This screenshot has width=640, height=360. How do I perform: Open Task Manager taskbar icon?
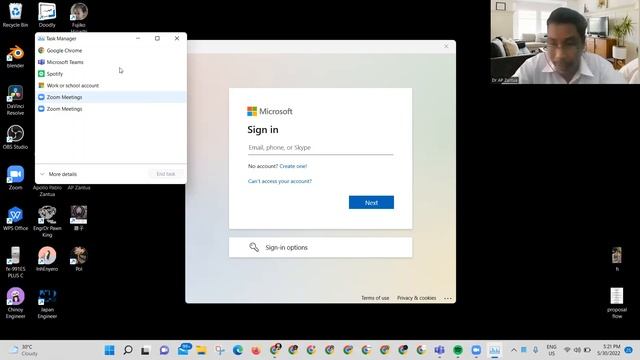click(x=494, y=350)
